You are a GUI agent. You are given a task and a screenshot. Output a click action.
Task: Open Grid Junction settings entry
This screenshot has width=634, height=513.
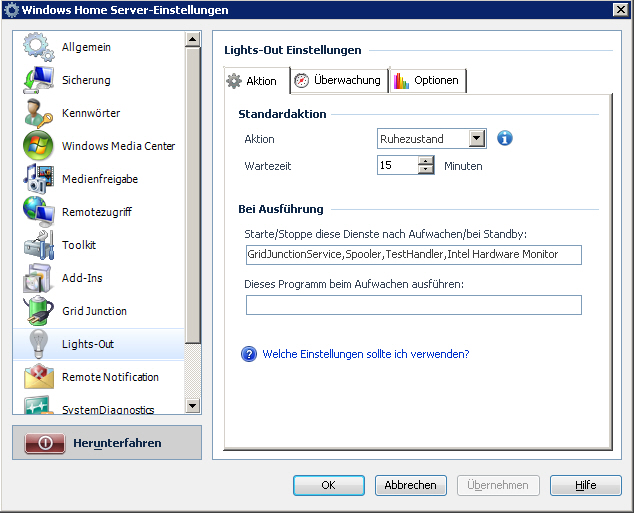coord(99,310)
